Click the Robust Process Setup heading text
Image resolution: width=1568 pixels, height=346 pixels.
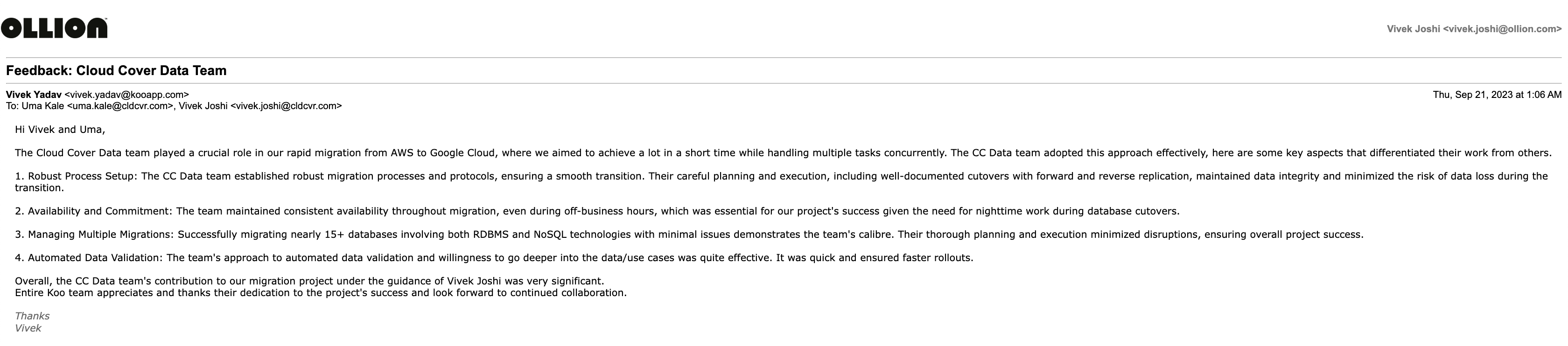(x=83, y=176)
